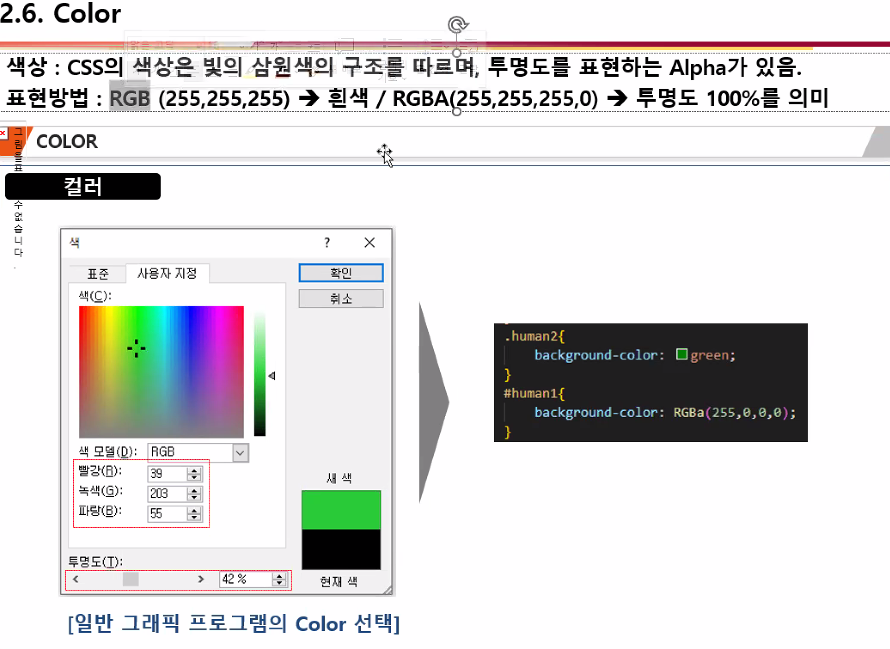Click the red X broken-image icon on orange placeholder

(4, 133)
